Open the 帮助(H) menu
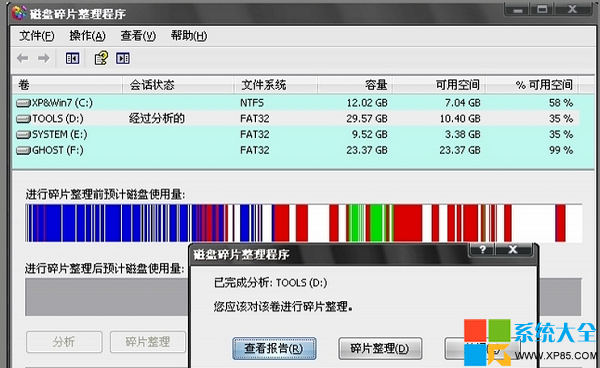This screenshot has height=368, width=600. coord(189,36)
